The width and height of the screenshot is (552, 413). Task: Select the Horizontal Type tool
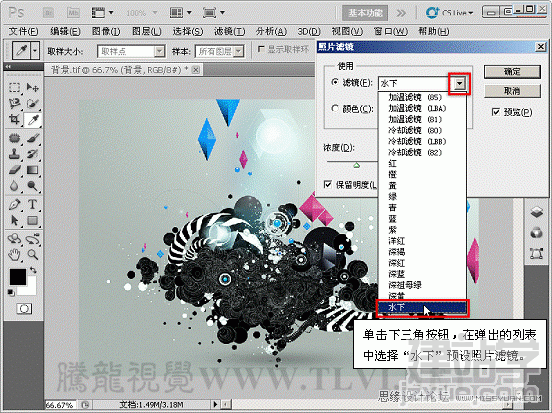pyautogui.click(x=32, y=204)
